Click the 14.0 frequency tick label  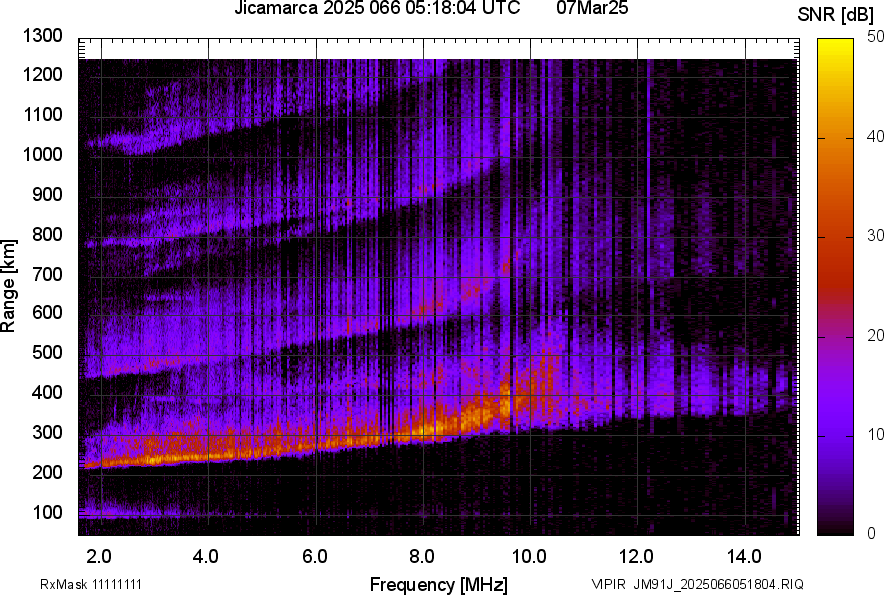[745, 556]
